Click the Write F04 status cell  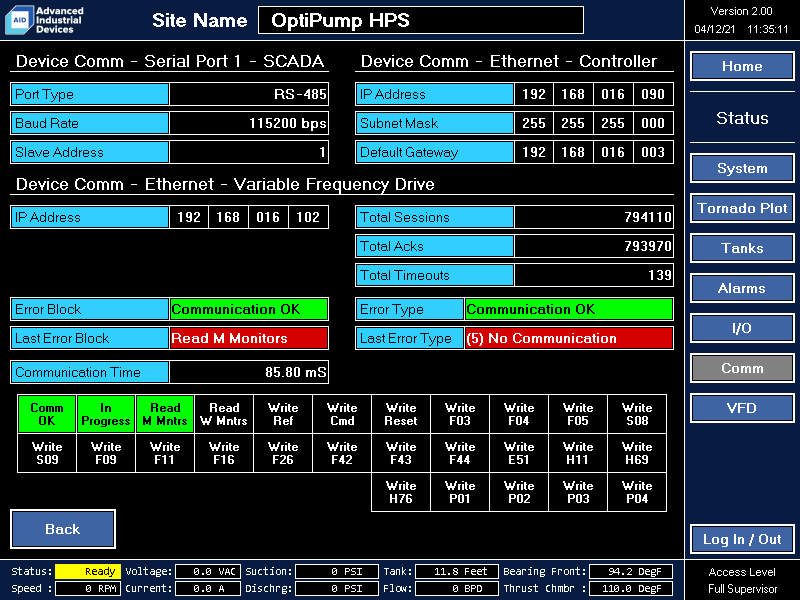[519, 414]
